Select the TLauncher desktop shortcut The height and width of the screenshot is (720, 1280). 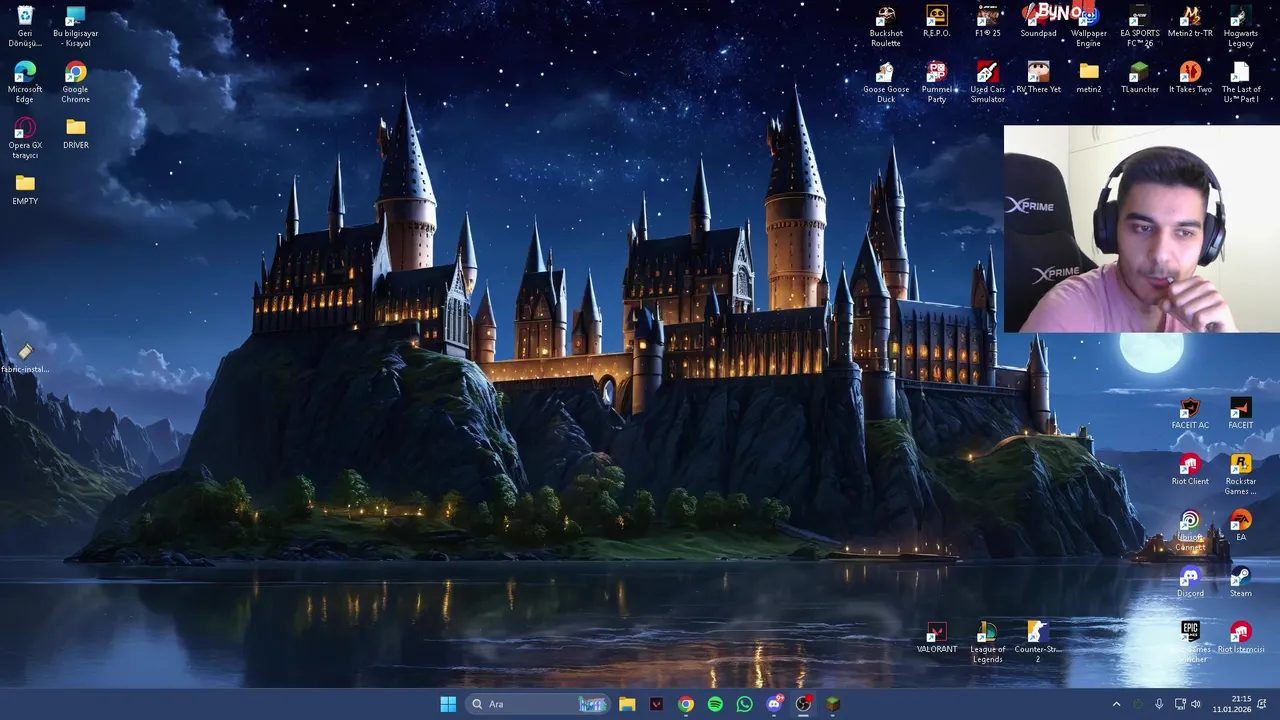(1139, 78)
